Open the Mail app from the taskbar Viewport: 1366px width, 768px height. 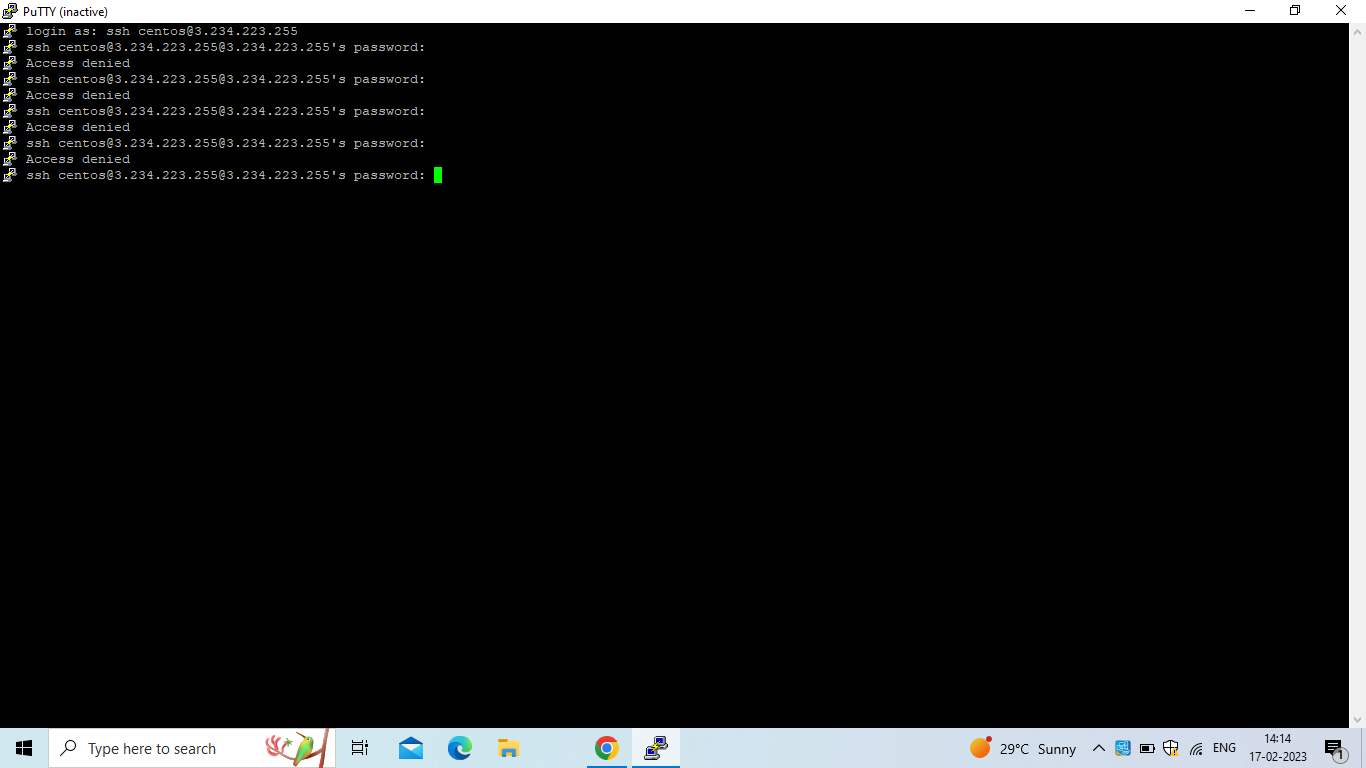410,747
